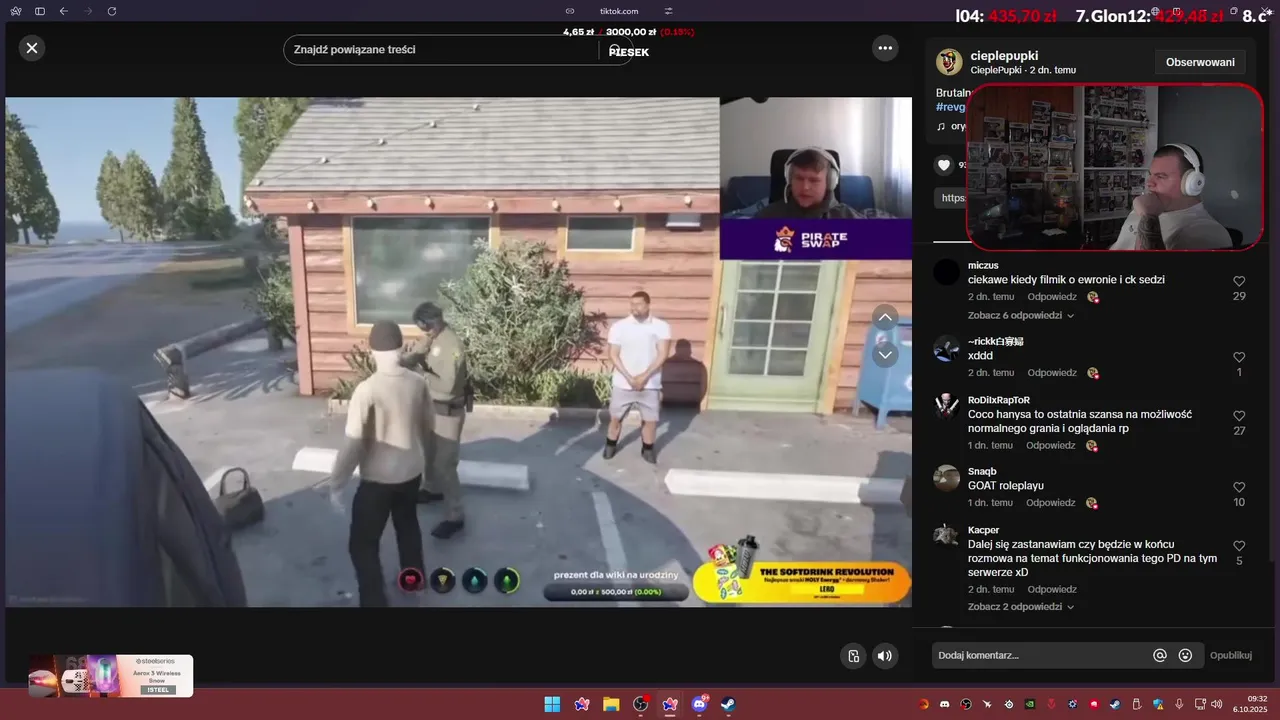Open Kacper's profile avatar
This screenshot has height=720, width=1280.
click(946, 536)
